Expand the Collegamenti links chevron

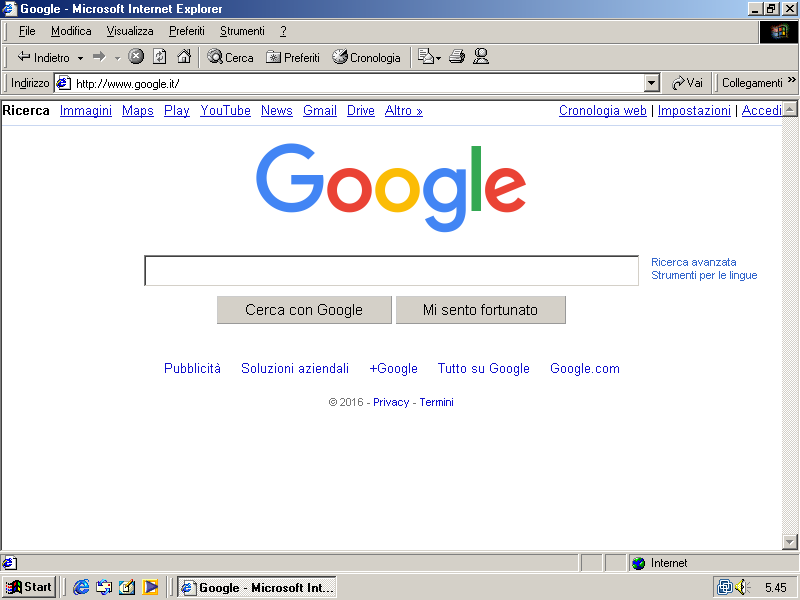791,80
